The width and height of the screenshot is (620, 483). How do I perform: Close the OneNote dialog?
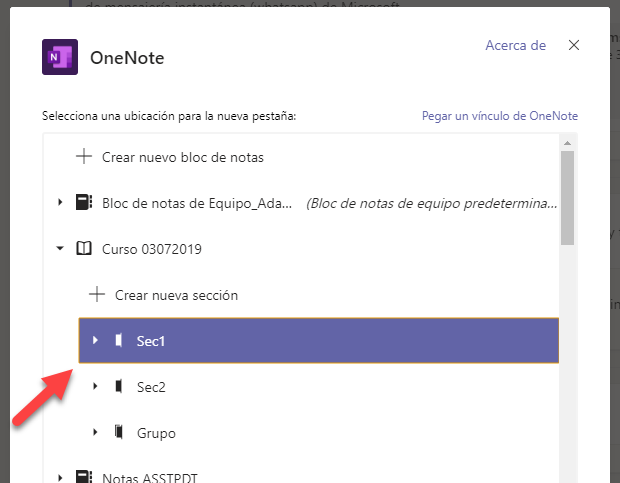[x=574, y=45]
